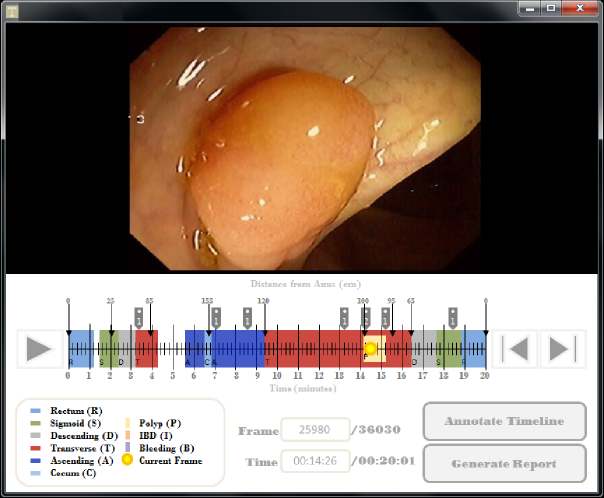The height and width of the screenshot is (498, 604).
Task: Click the Ascending (A) legend color swatch
Action: click(35, 461)
